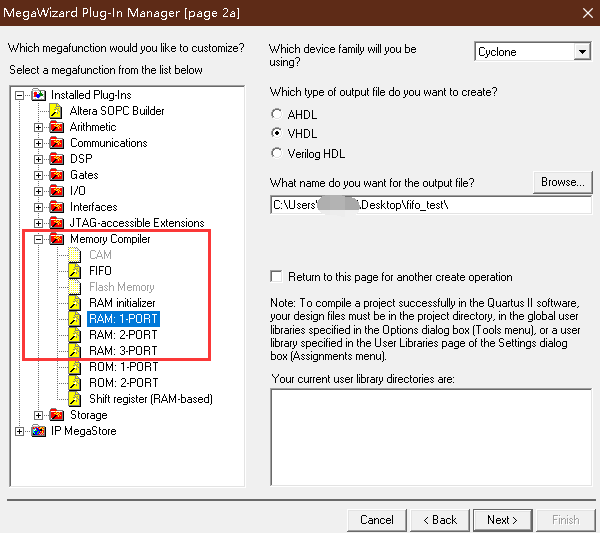Select Shift register (RAM-based) label

tap(151, 399)
